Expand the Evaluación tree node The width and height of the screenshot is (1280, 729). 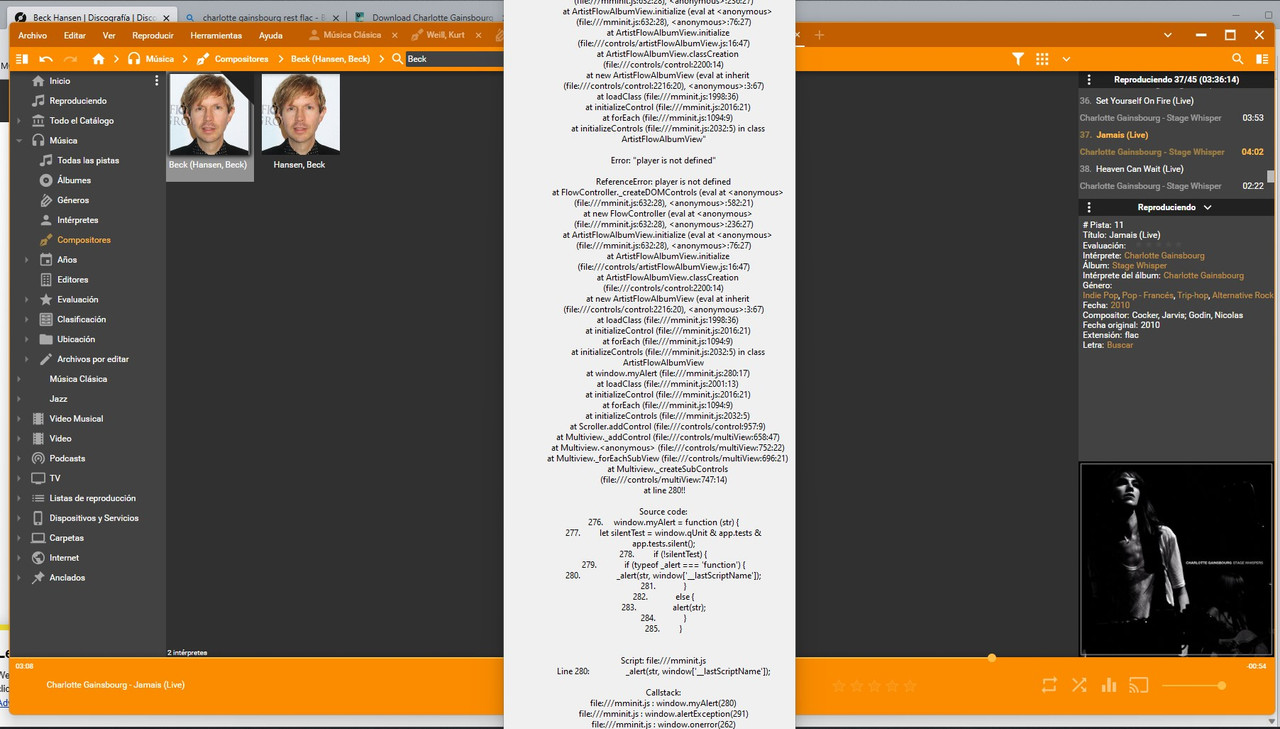(x=27, y=300)
